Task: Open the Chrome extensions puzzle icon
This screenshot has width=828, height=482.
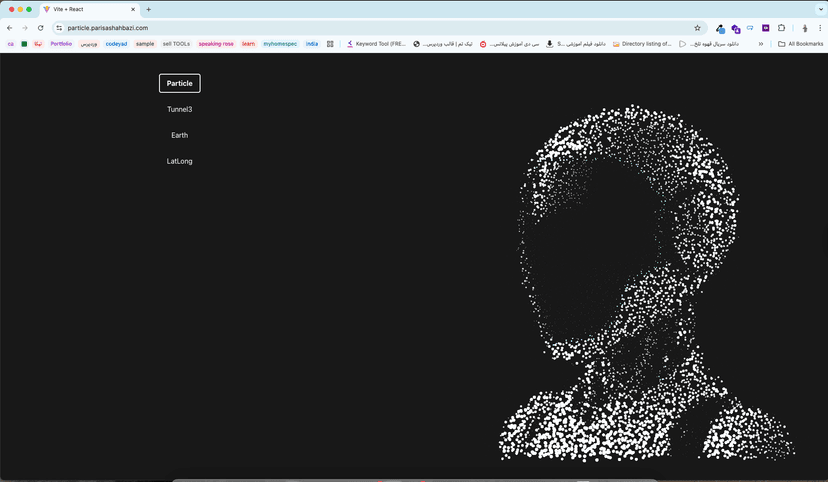Action: pos(782,28)
